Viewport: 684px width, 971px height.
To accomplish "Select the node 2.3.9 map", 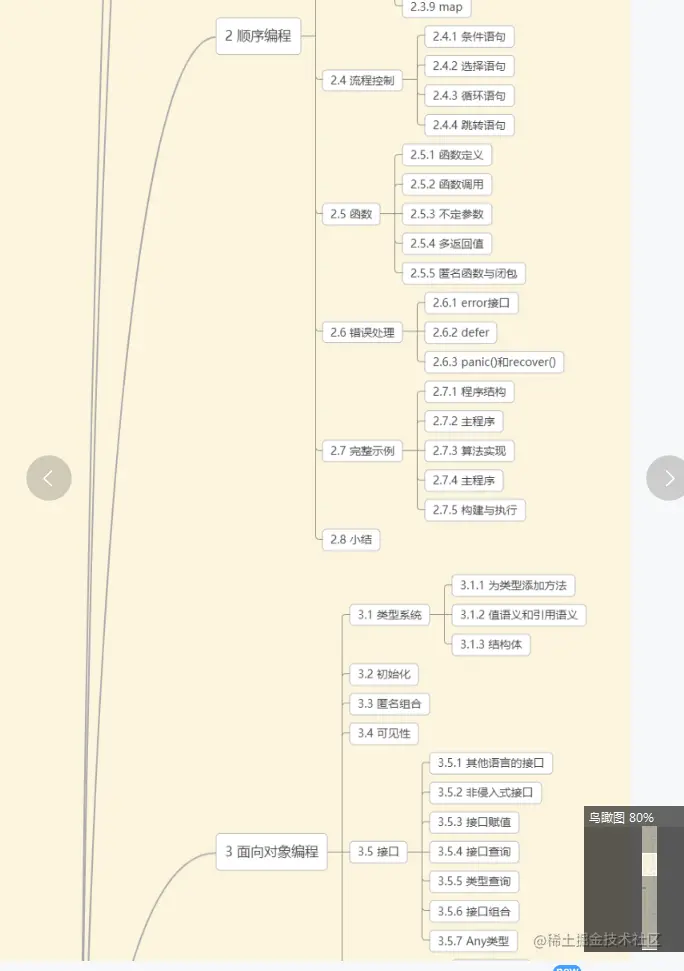I will [x=436, y=7].
